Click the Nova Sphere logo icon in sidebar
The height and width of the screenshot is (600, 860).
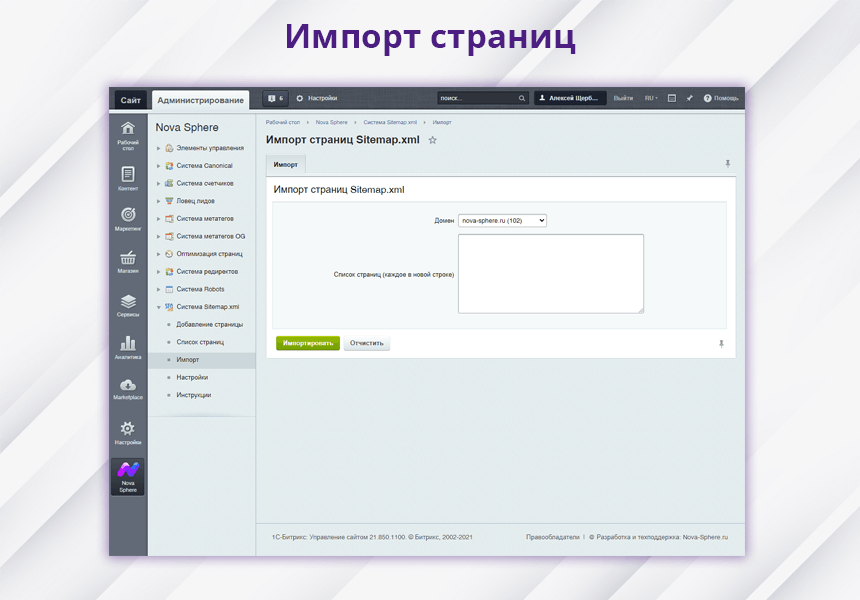(x=128, y=476)
